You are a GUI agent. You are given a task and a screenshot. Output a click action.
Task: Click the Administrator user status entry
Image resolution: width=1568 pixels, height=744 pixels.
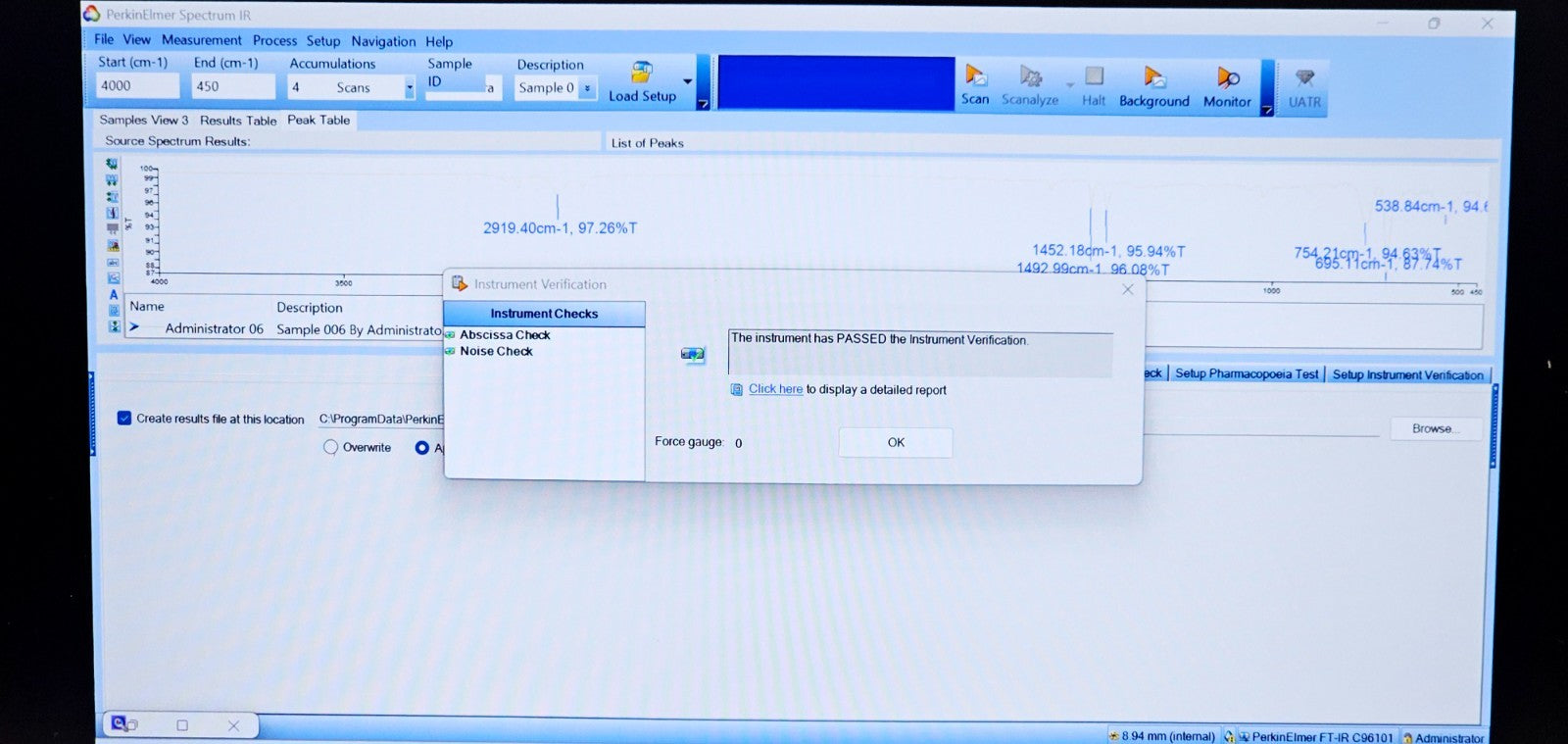(1443, 738)
